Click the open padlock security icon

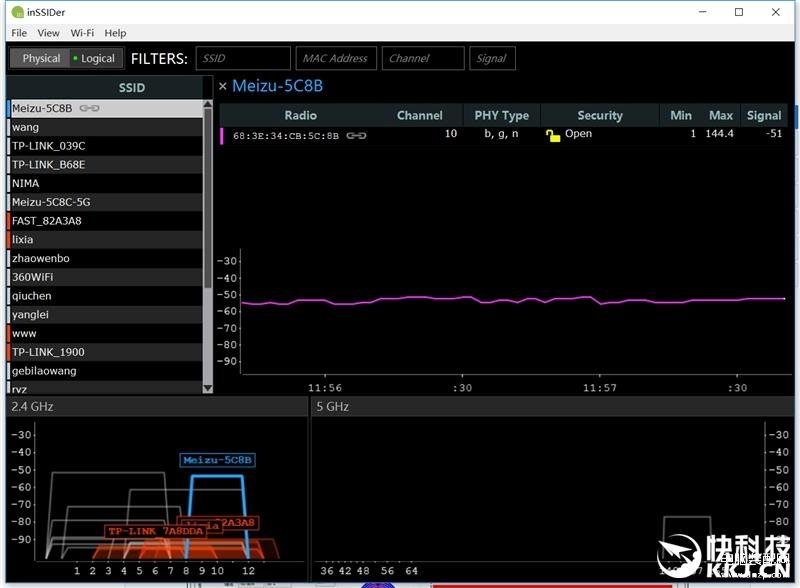tap(553, 135)
